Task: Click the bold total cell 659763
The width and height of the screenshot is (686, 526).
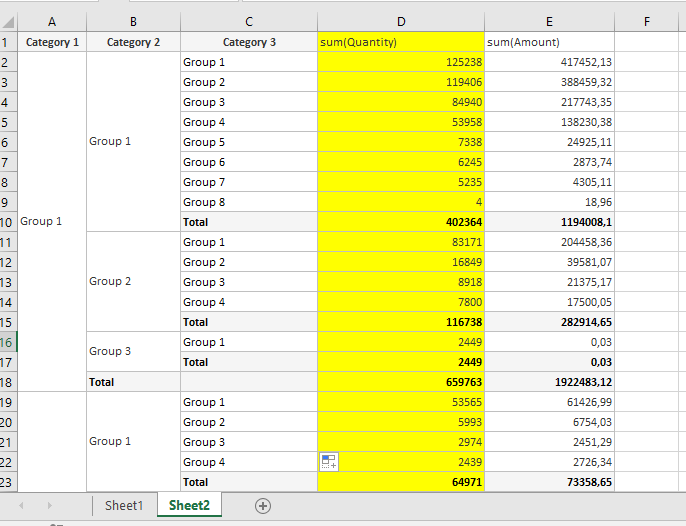Action: [x=400, y=382]
